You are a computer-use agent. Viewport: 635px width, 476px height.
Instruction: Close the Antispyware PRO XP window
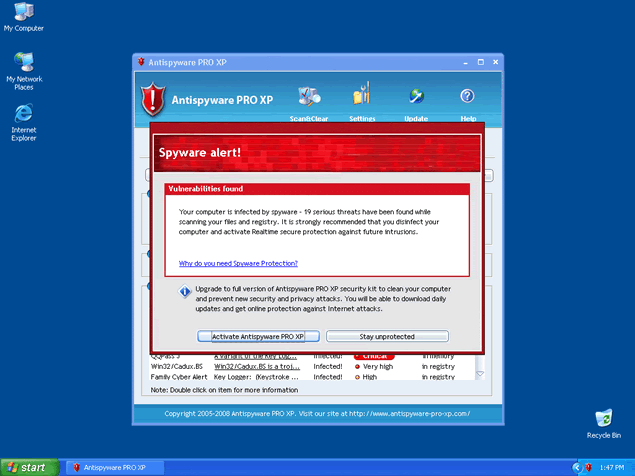point(494,62)
